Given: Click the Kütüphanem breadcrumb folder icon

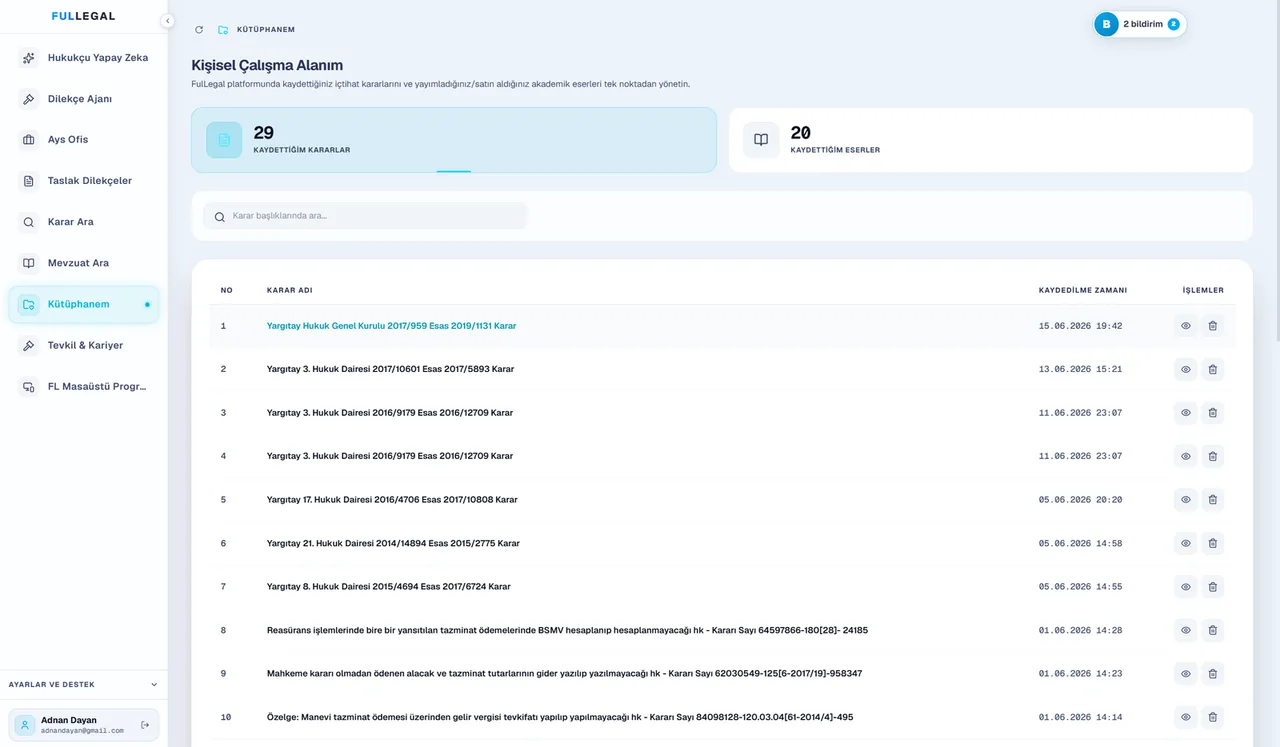Looking at the screenshot, I should [x=223, y=30].
